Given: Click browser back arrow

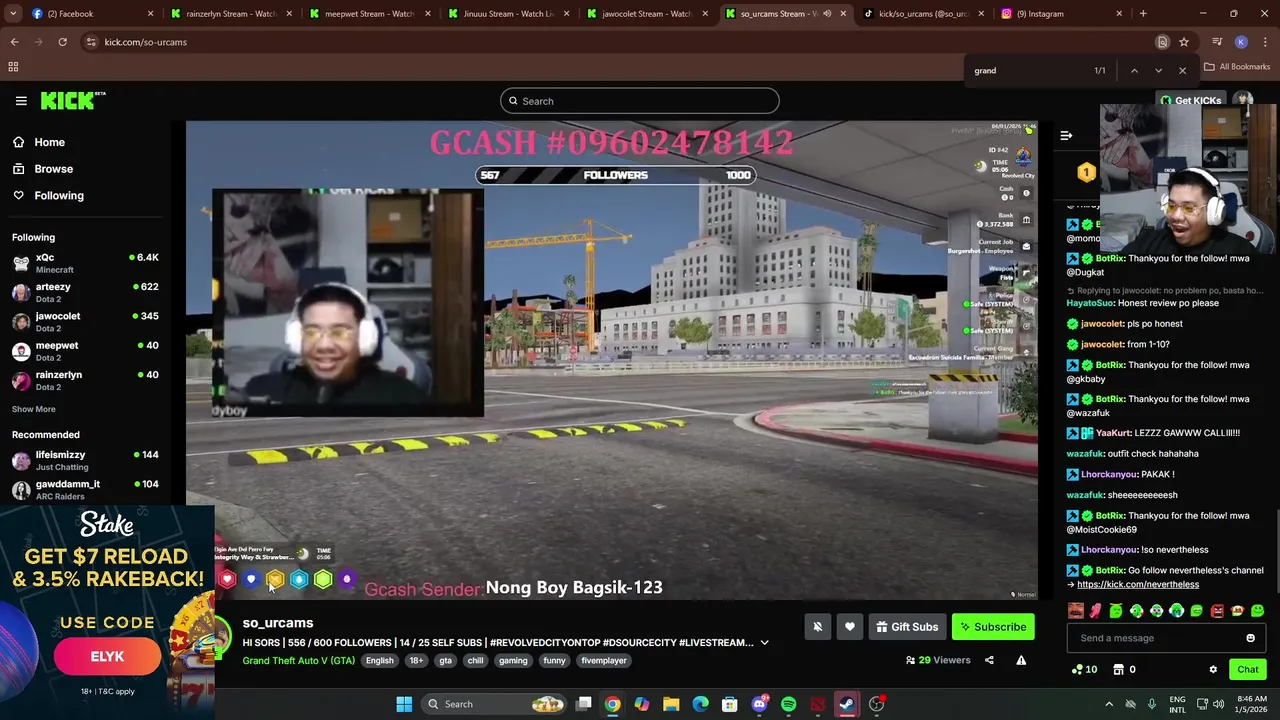Looking at the screenshot, I should tap(14, 42).
